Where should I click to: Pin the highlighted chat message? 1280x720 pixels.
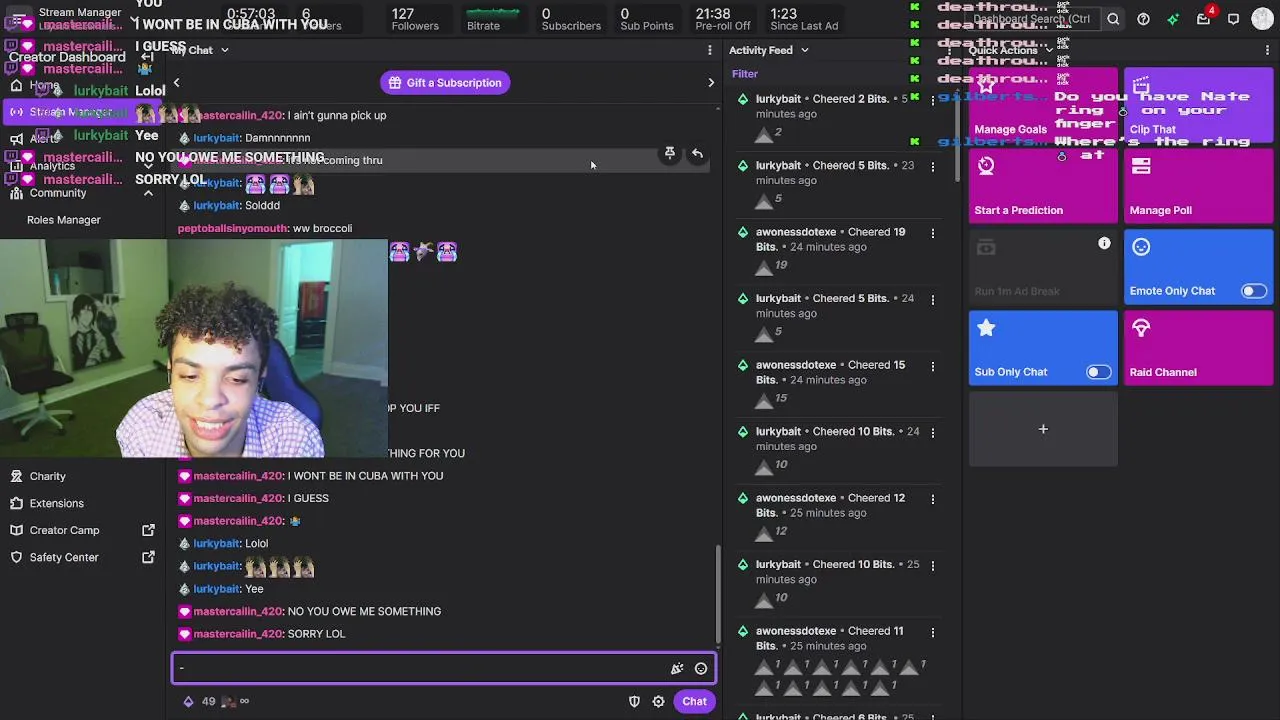pyautogui.click(x=670, y=153)
